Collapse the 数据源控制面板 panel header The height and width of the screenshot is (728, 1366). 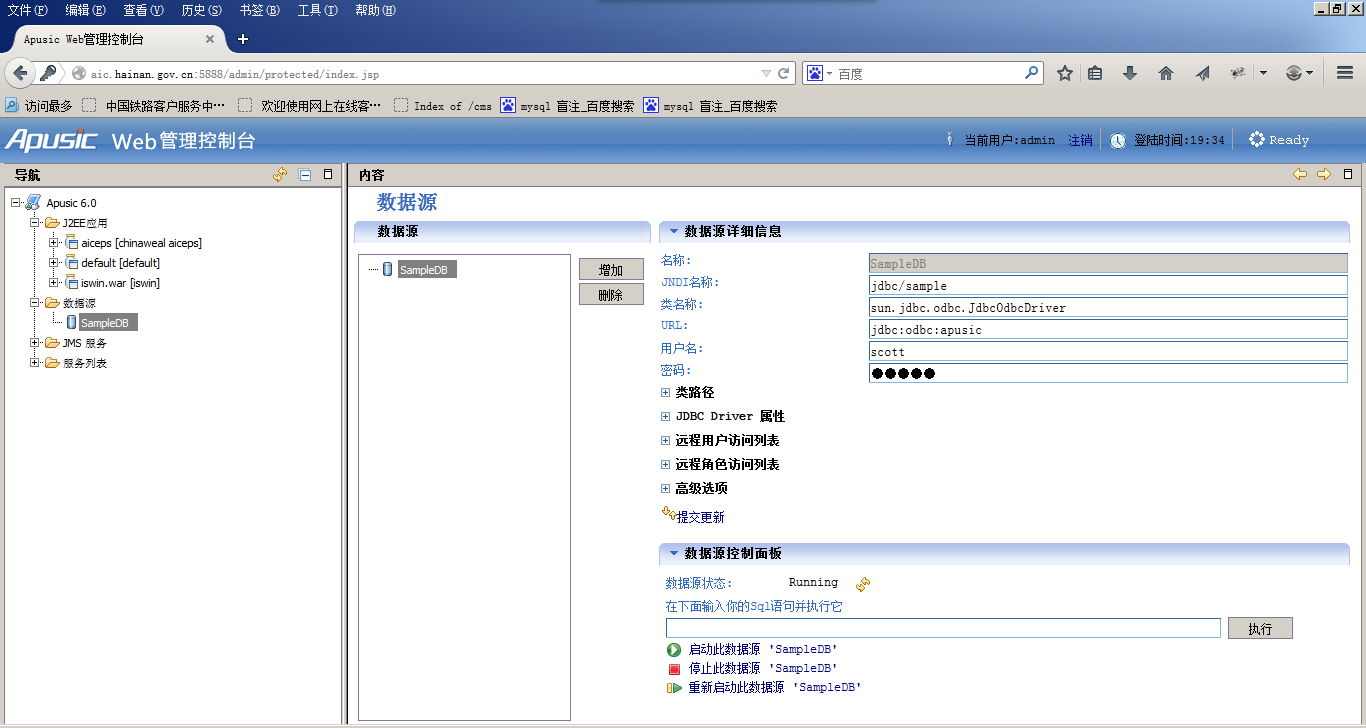pos(674,553)
